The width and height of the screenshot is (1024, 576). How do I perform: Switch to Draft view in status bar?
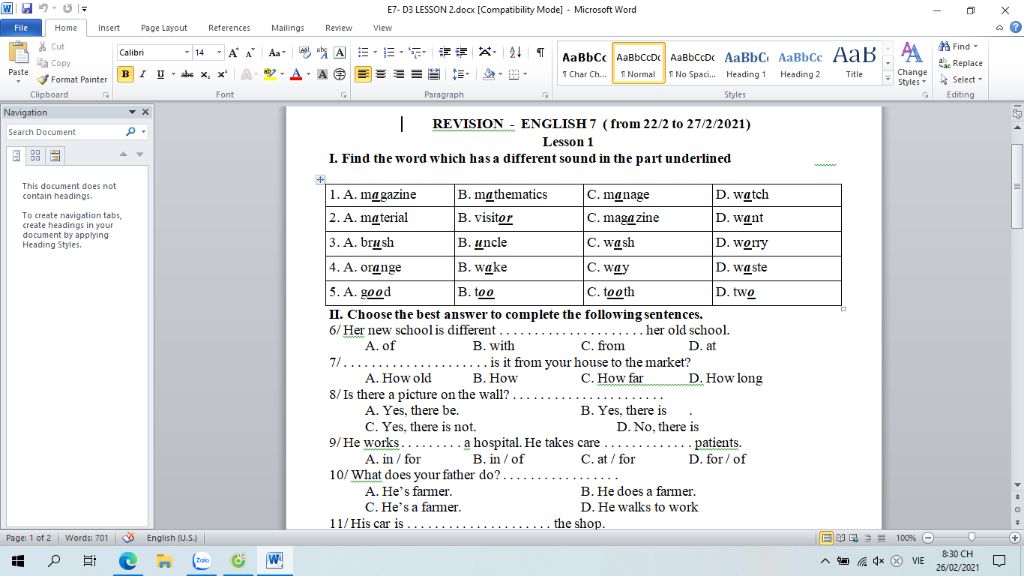click(882, 537)
